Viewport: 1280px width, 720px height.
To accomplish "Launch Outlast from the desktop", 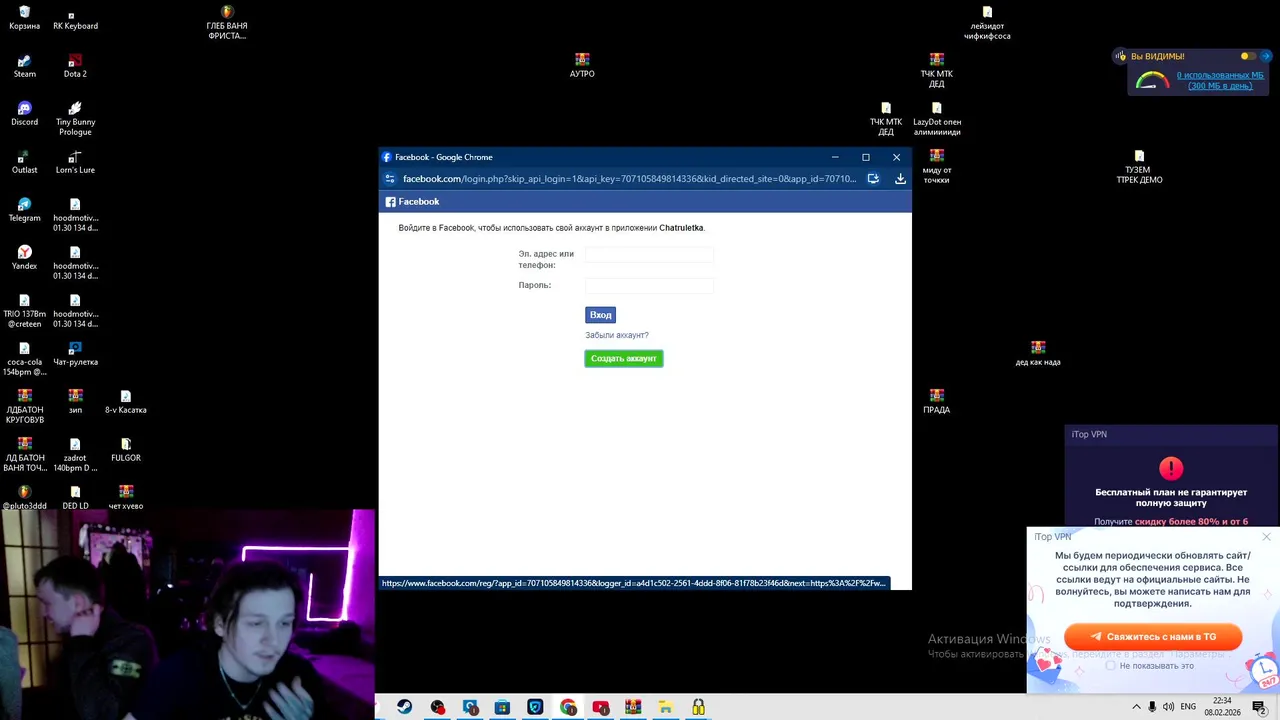I will (x=24, y=162).
